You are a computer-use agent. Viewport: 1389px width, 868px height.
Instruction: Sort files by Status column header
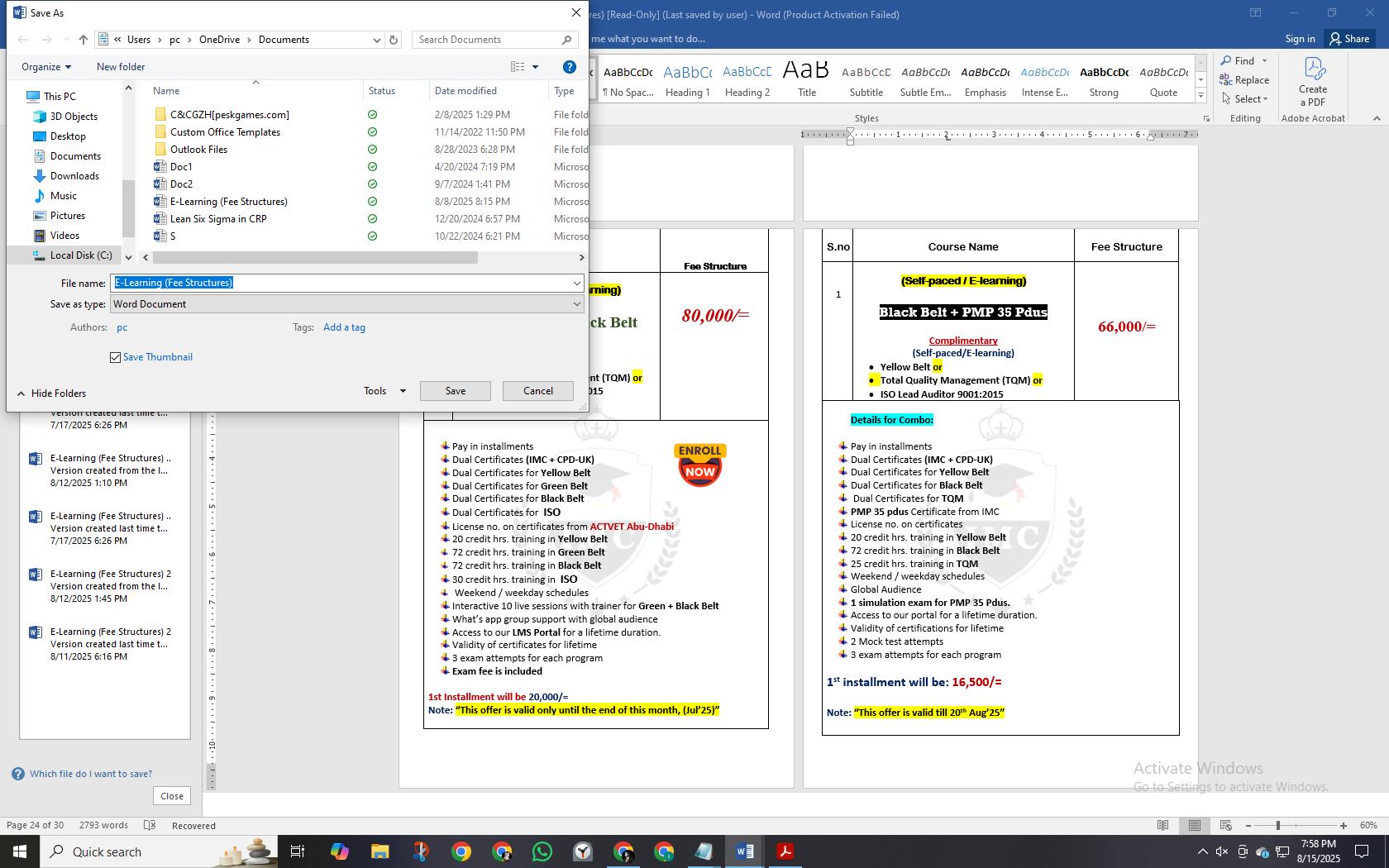coord(382,91)
